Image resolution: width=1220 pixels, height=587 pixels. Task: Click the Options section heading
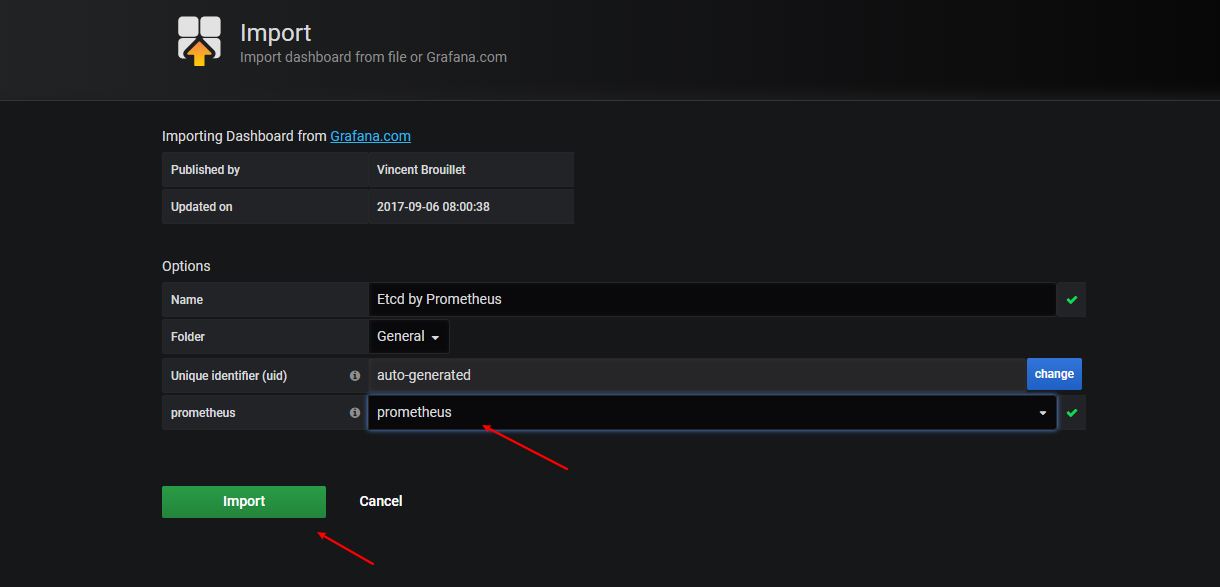[186, 266]
